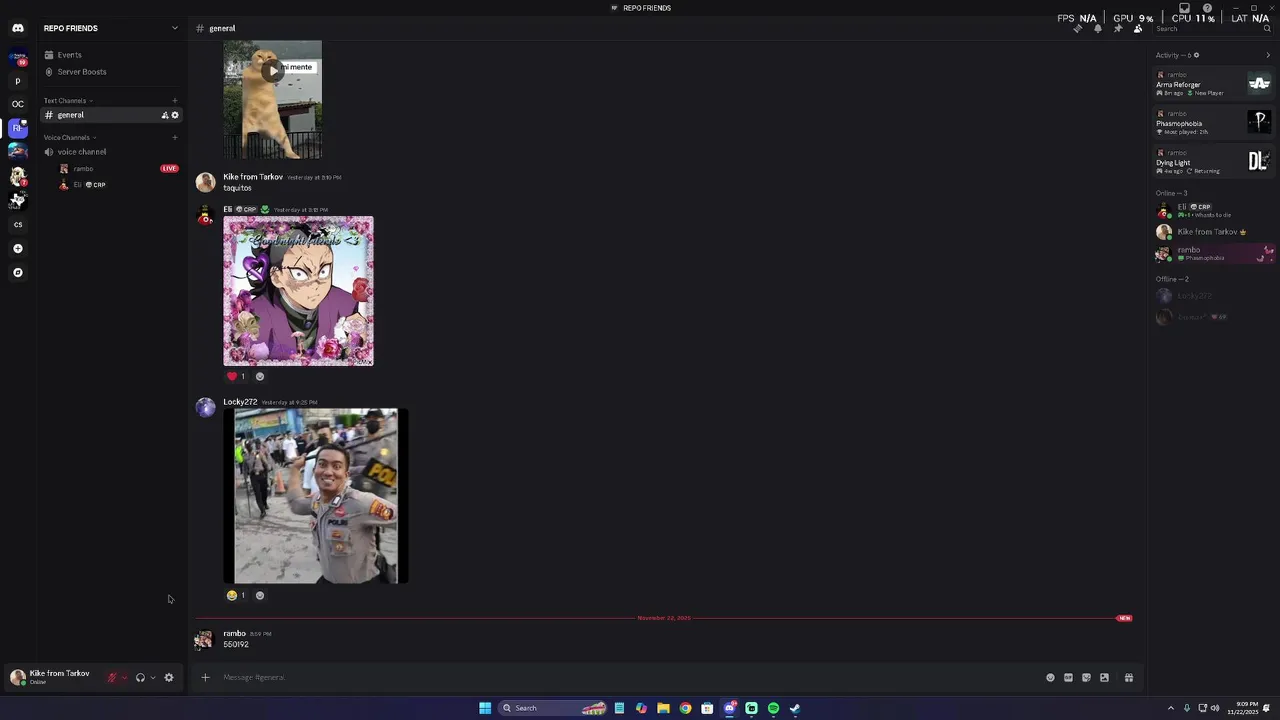Open Kike from Tarkov's message username

coord(253,177)
